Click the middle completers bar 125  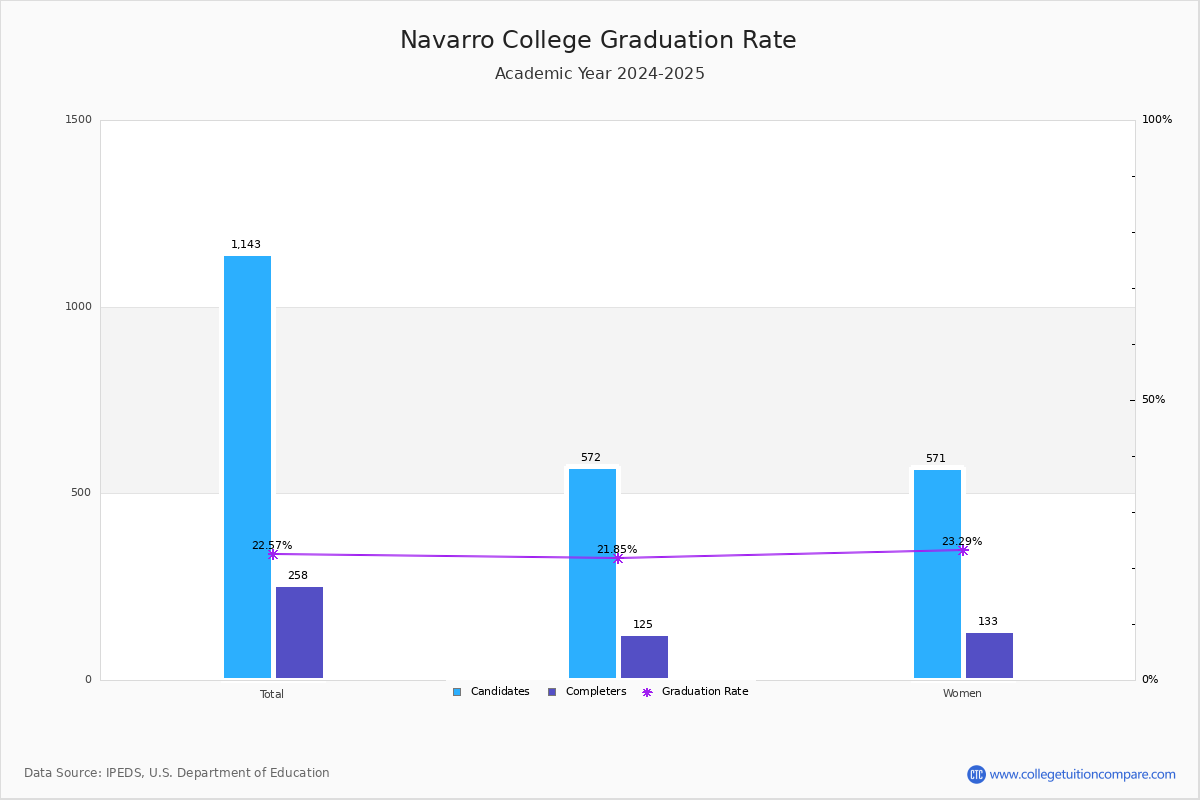tap(644, 657)
